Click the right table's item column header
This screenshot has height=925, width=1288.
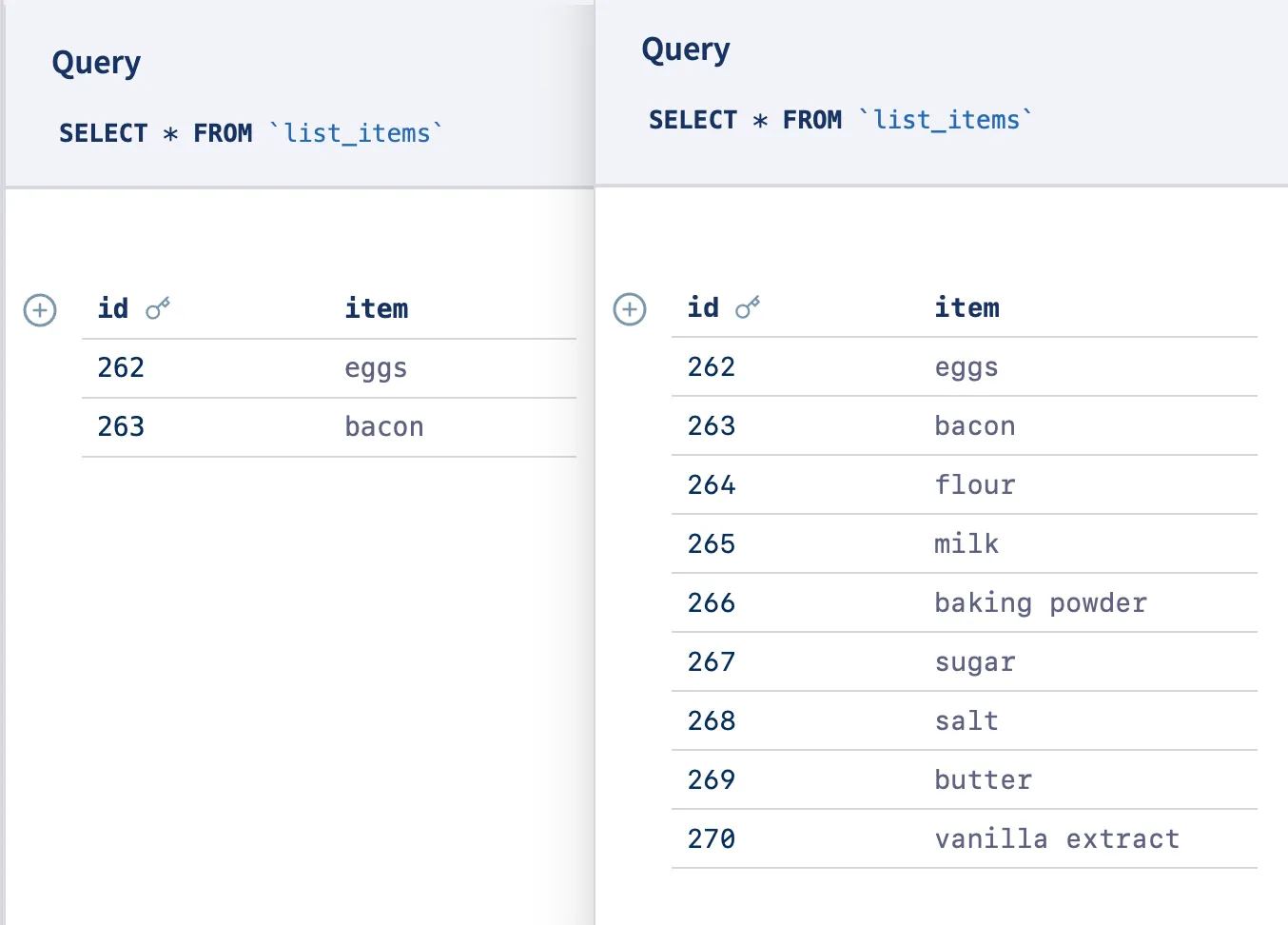pyautogui.click(x=966, y=307)
